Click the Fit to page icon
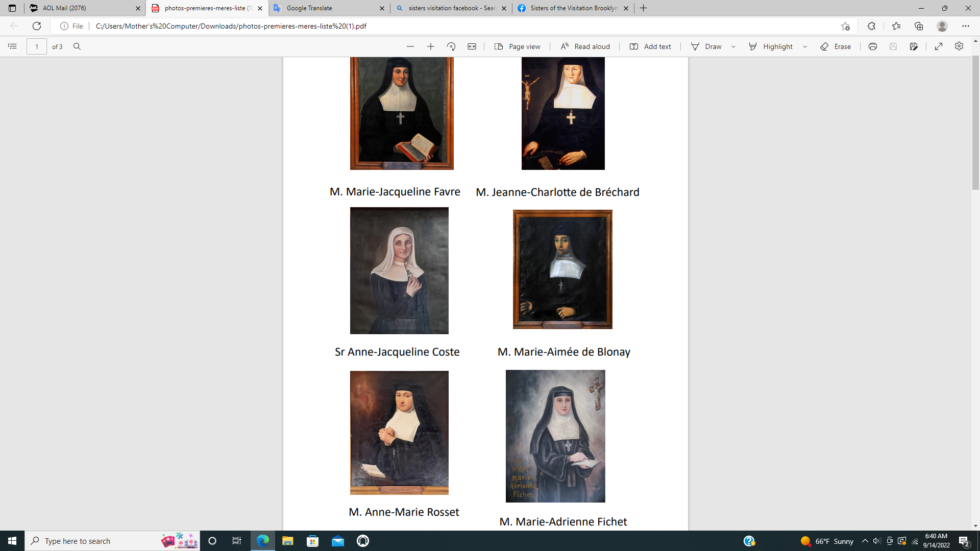The height and width of the screenshot is (551, 980). [472, 47]
